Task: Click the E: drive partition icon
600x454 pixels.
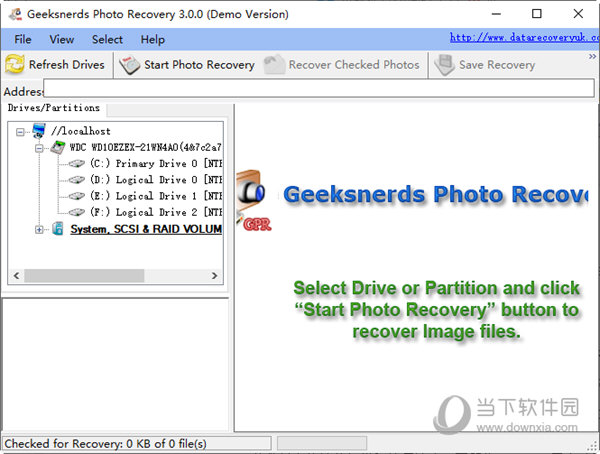Action: pyautogui.click(x=76, y=196)
